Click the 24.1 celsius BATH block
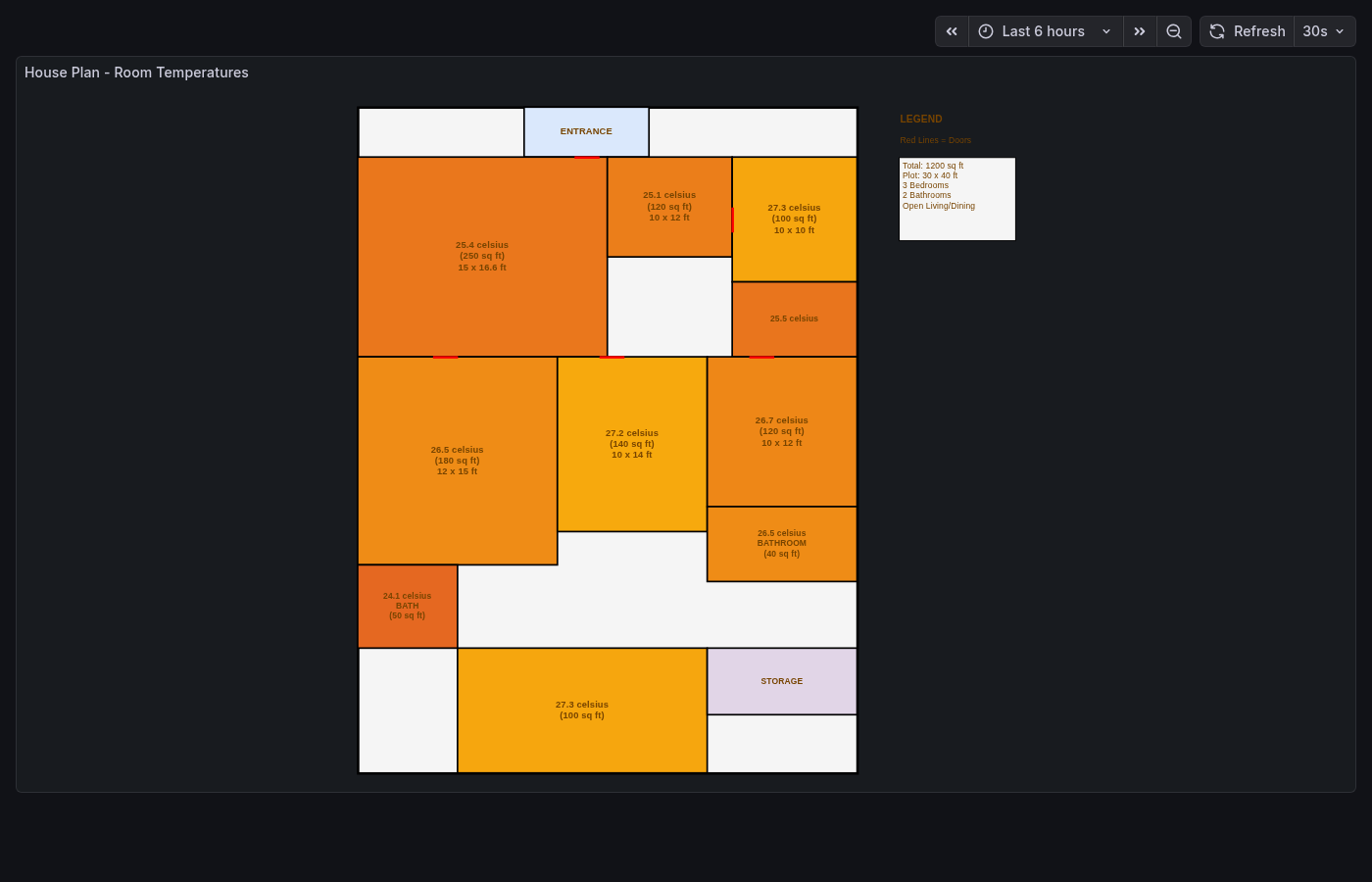The width and height of the screenshot is (1372, 882). click(408, 606)
